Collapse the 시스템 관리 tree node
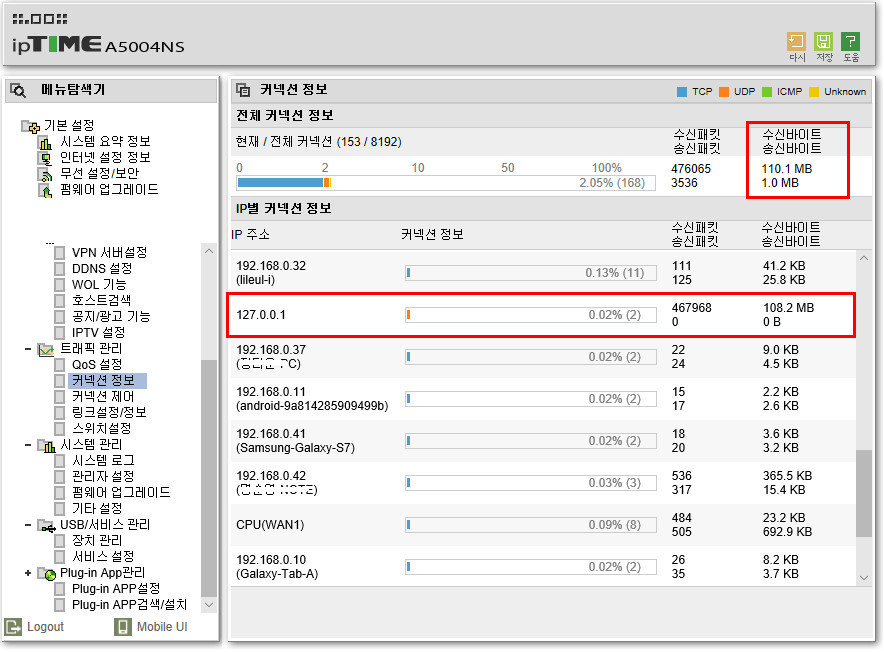This screenshot has width=884, height=652. point(28,446)
